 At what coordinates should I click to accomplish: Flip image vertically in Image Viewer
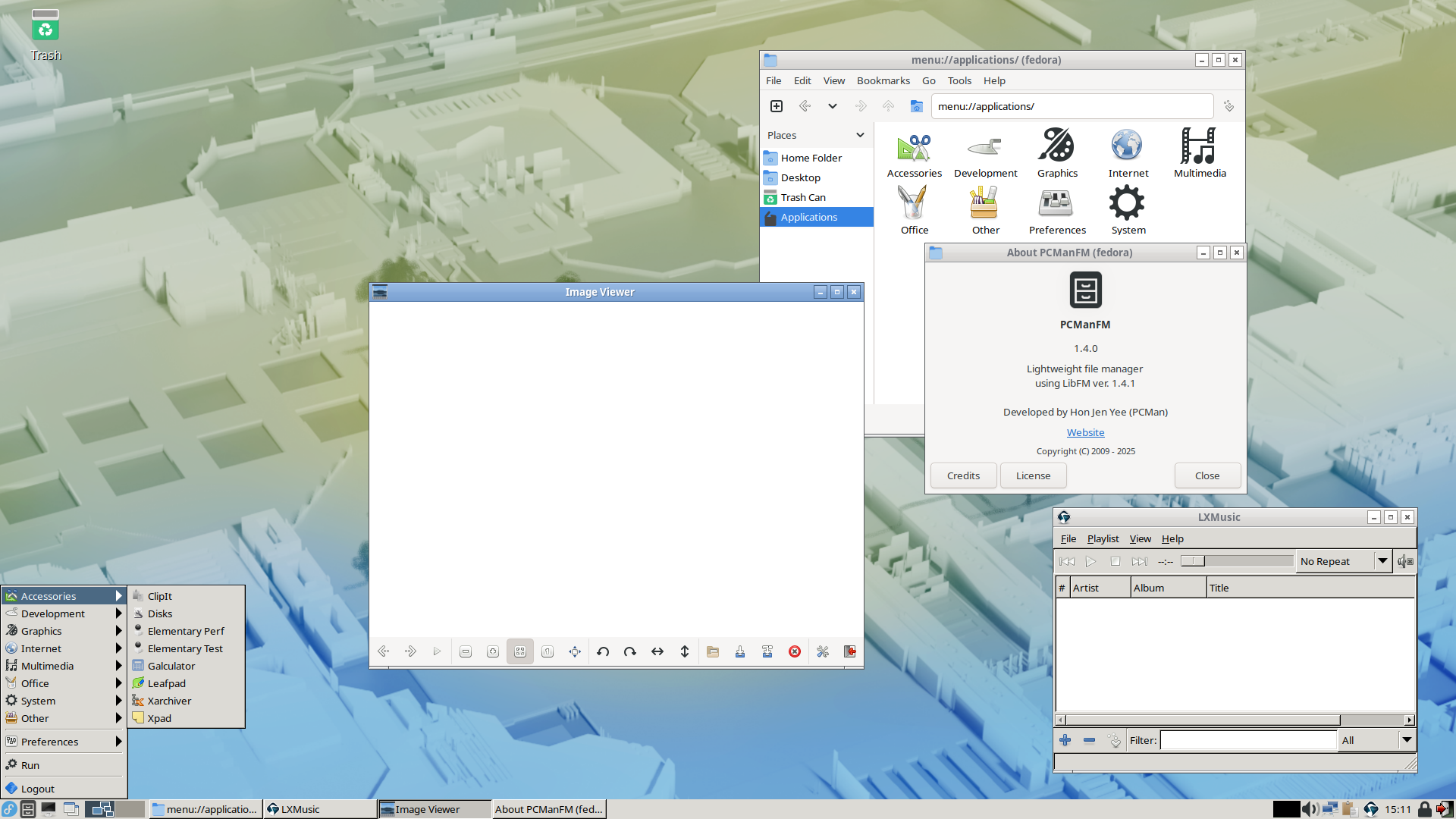coord(685,651)
